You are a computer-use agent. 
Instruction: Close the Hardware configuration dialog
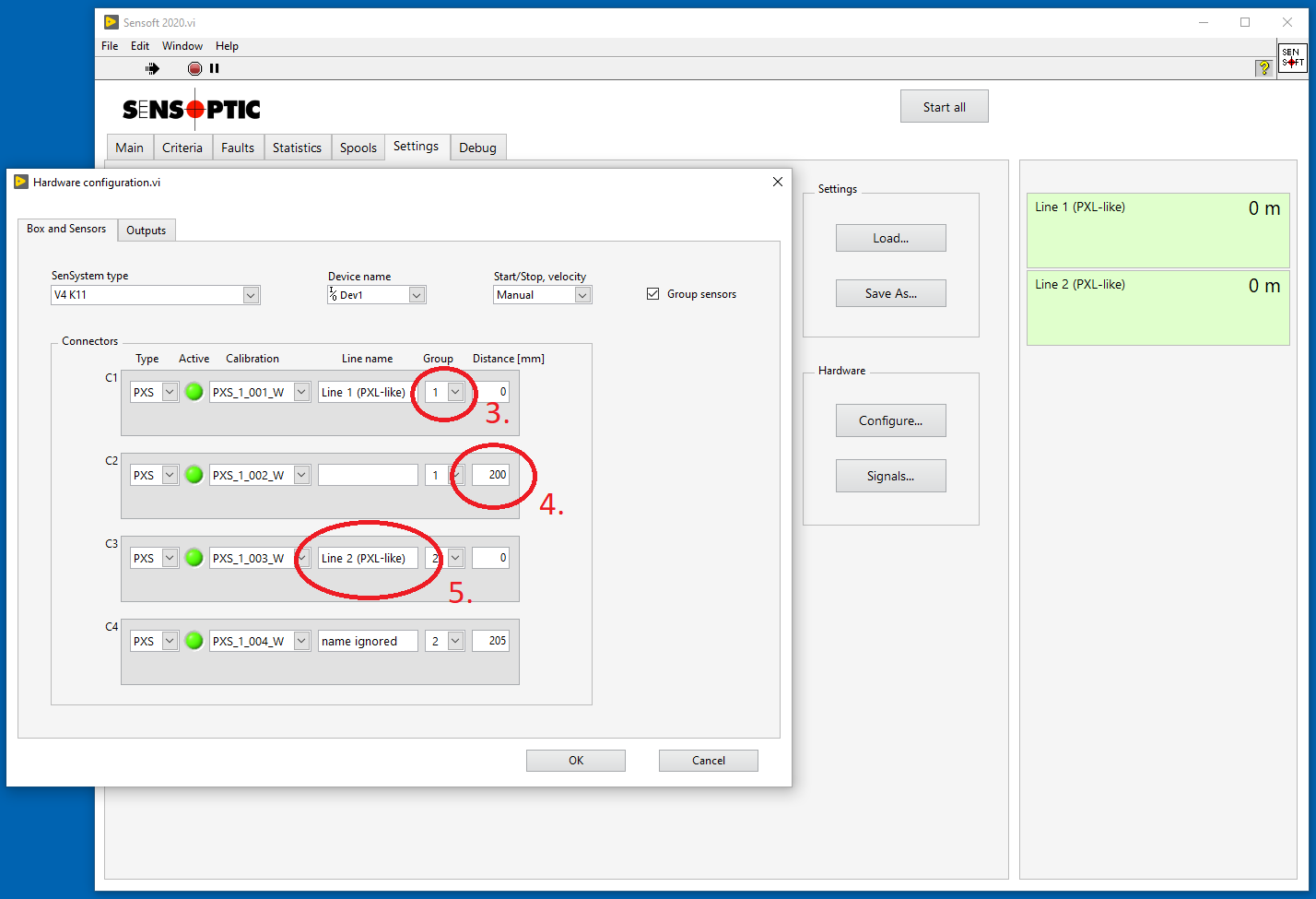[778, 182]
